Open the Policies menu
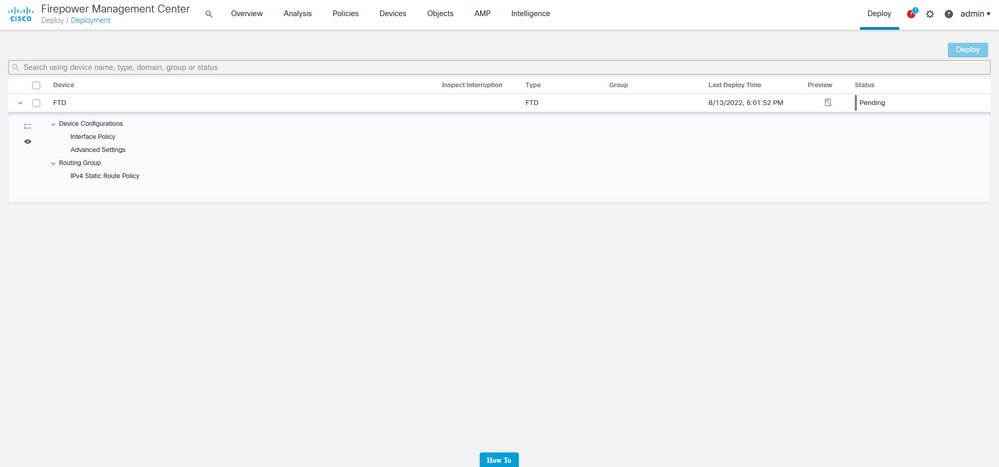Viewport: 999px width, 467px height. pyautogui.click(x=345, y=13)
